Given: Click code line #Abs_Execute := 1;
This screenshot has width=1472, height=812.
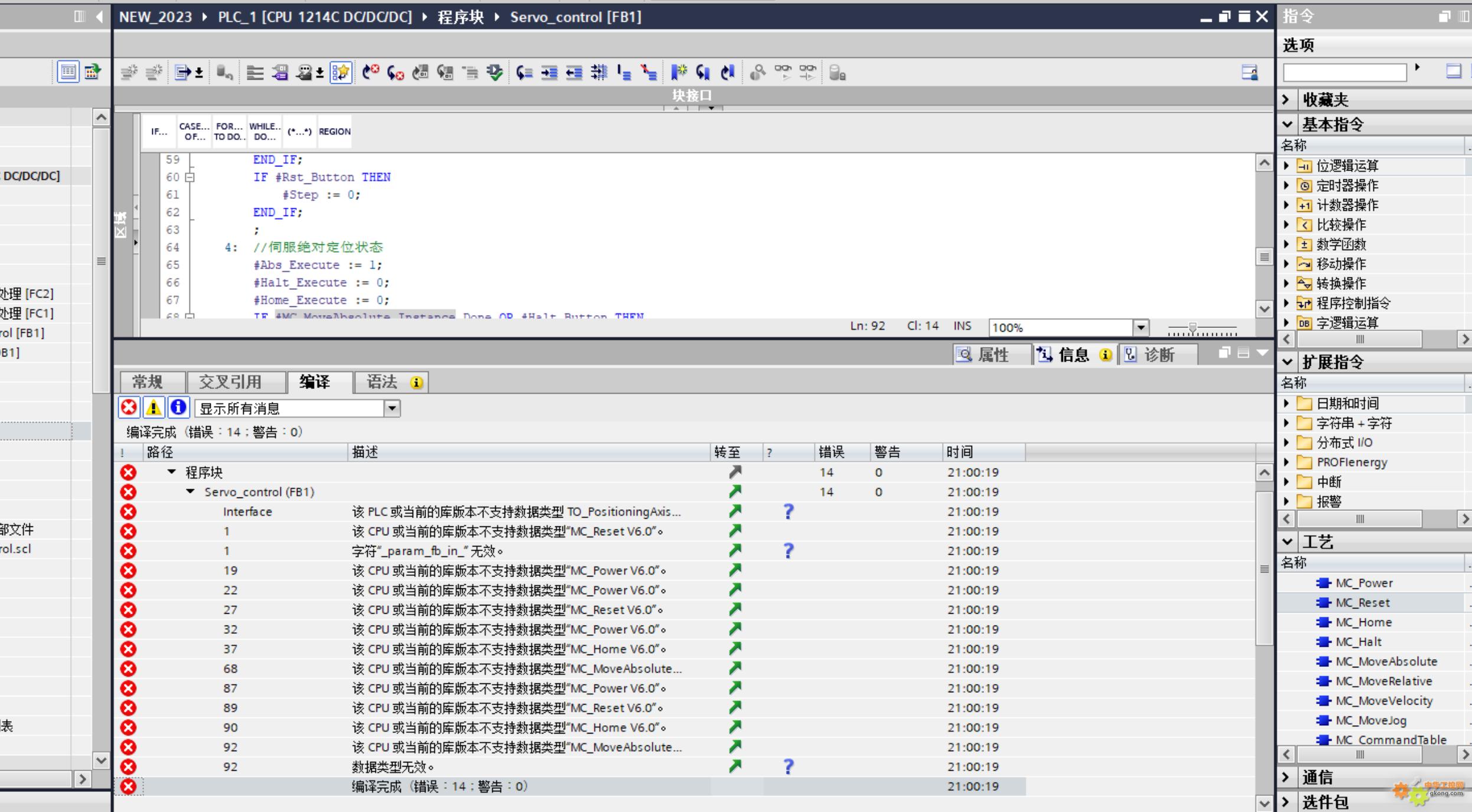Looking at the screenshot, I should 318,265.
